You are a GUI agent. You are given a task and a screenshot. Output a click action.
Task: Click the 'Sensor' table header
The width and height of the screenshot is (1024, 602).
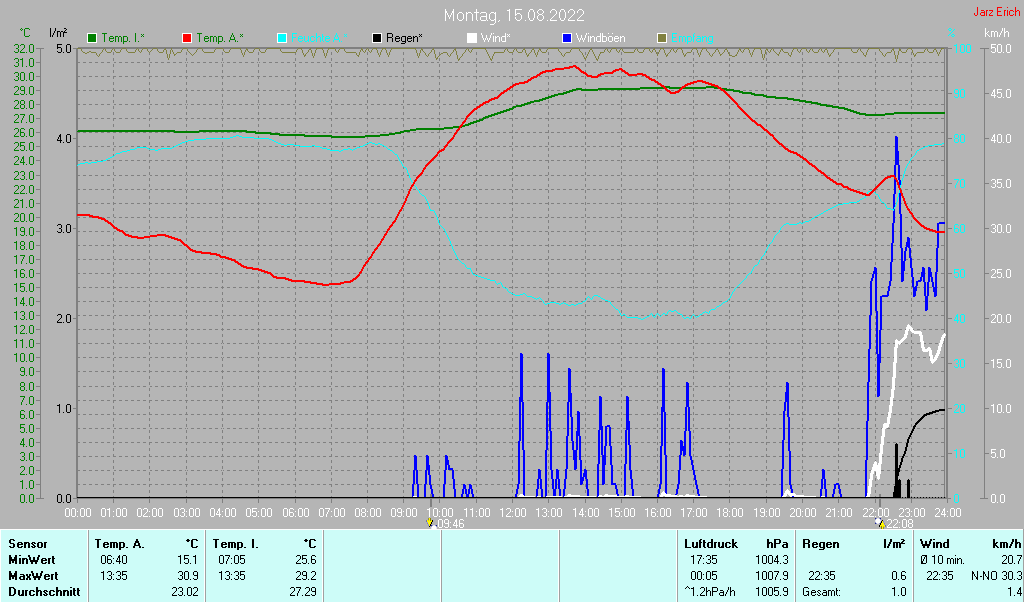click(x=27, y=544)
